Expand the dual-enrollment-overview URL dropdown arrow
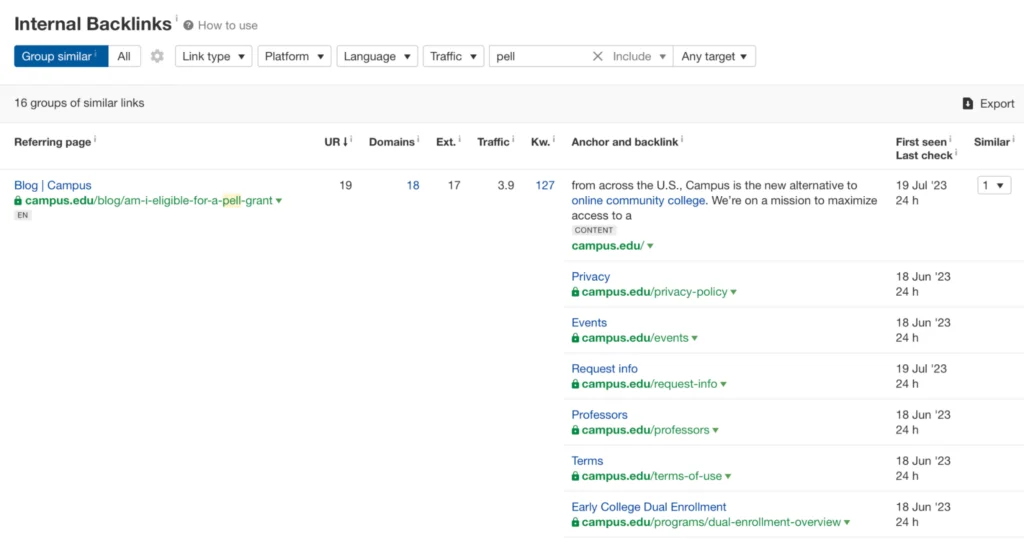This screenshot has height=539, width=1024. tap(846, 523)
